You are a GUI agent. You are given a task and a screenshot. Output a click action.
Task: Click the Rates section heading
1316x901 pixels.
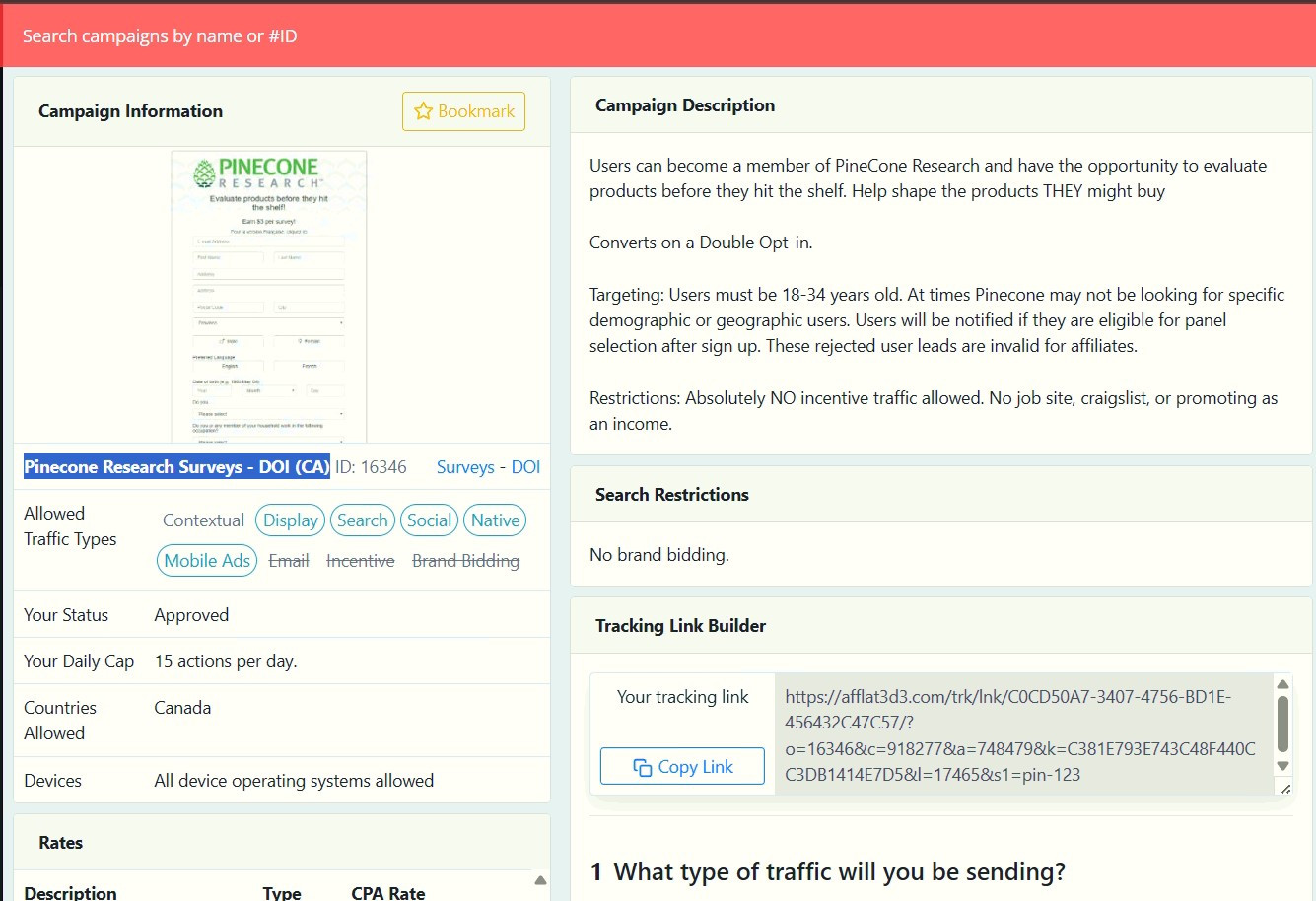point(60,843)
